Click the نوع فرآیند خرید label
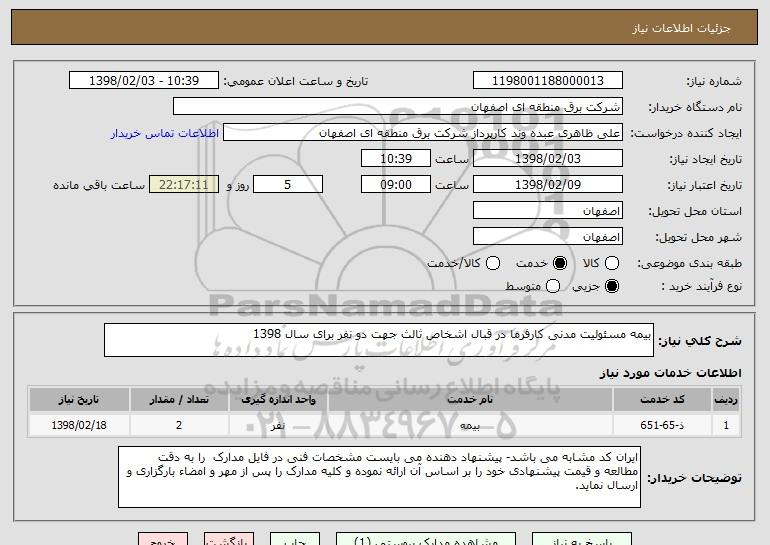 tap(701, 286)
